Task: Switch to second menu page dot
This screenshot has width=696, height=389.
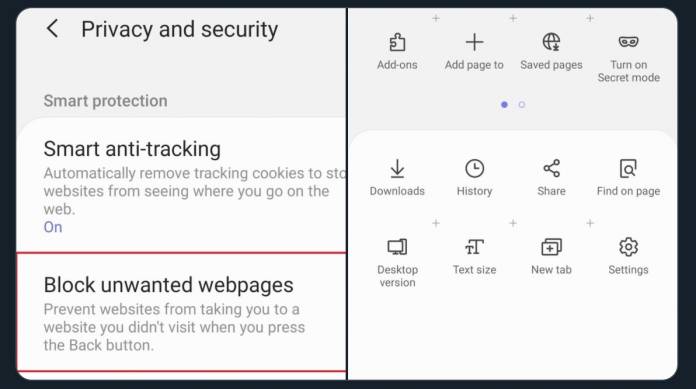Action: tap(522, 105)
